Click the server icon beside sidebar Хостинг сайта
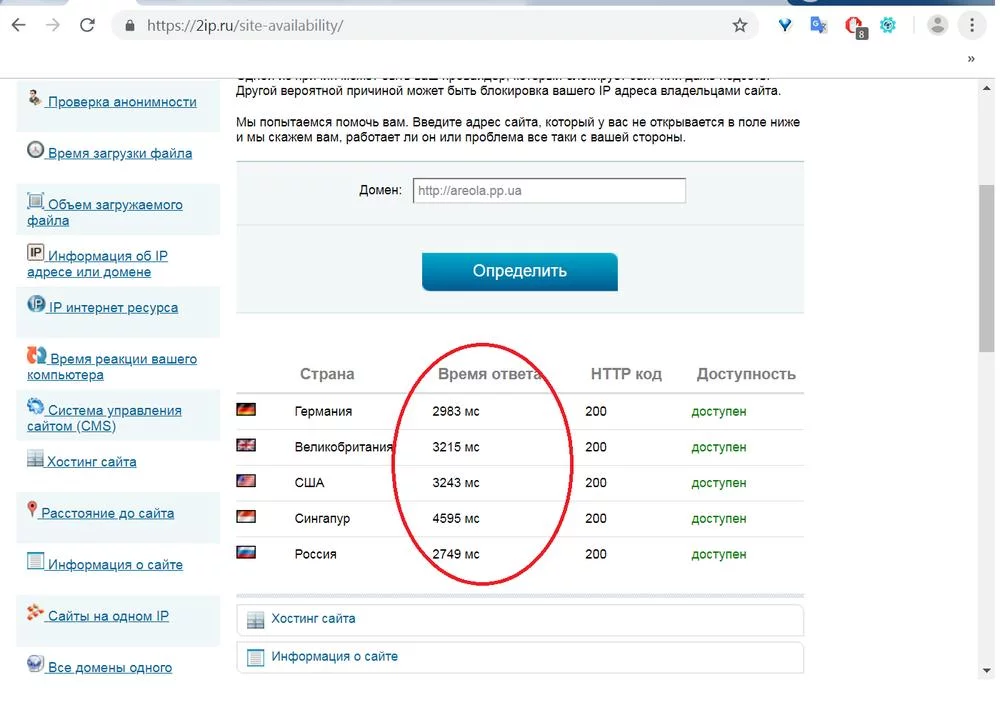 (x=35, y=458)
